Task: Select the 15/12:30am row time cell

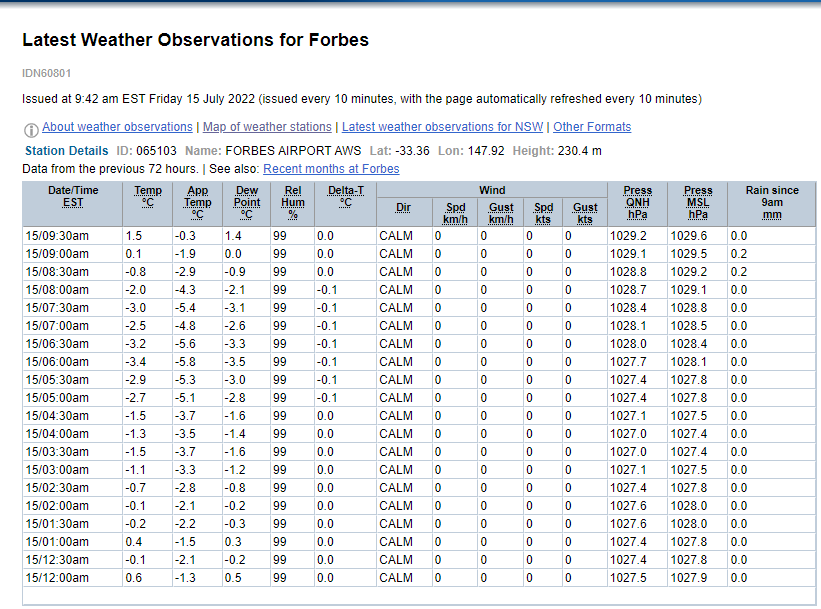Action: pos(72,560)
